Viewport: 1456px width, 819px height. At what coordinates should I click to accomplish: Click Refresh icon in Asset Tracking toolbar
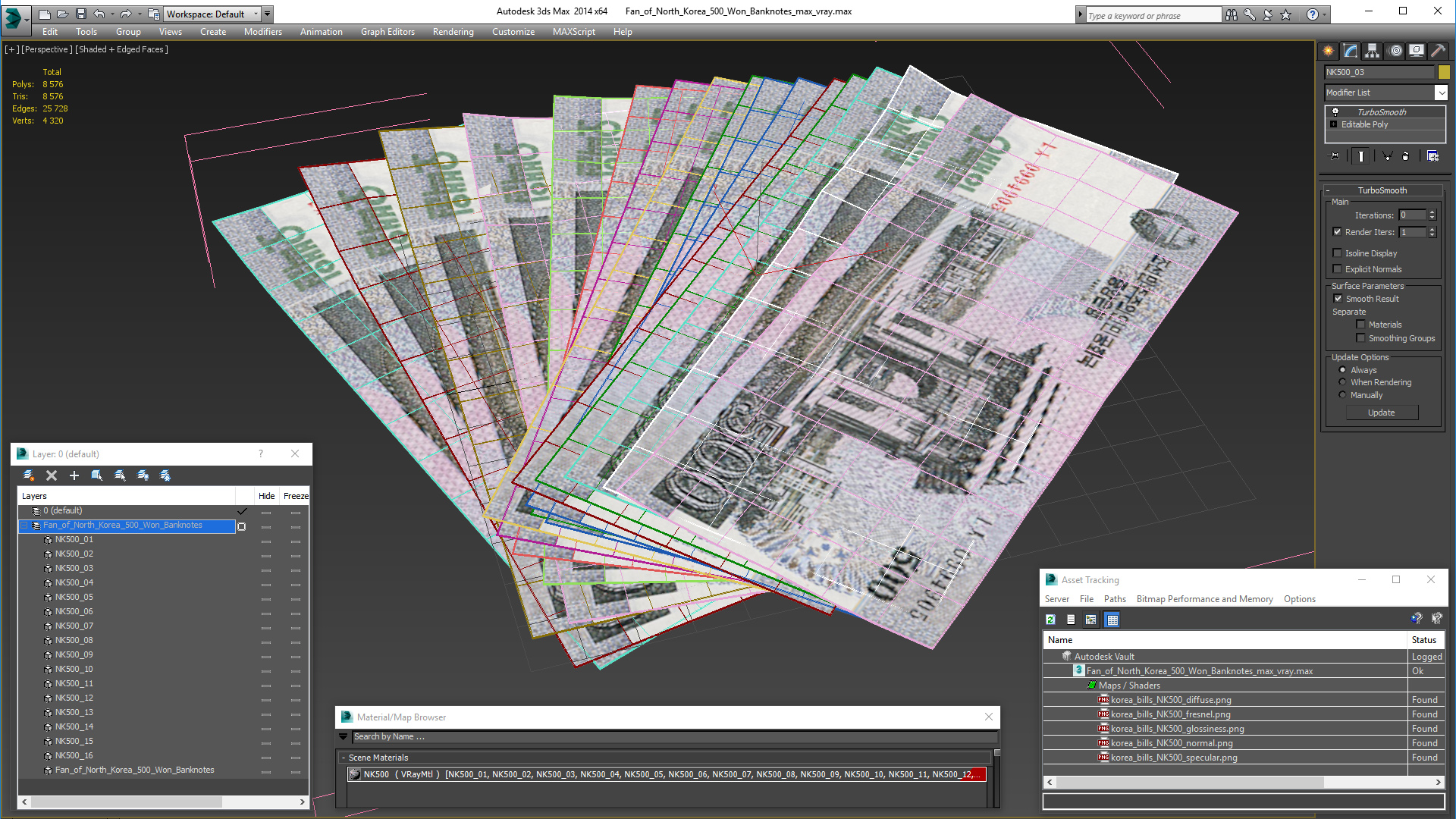click(x=1050, y=620)
